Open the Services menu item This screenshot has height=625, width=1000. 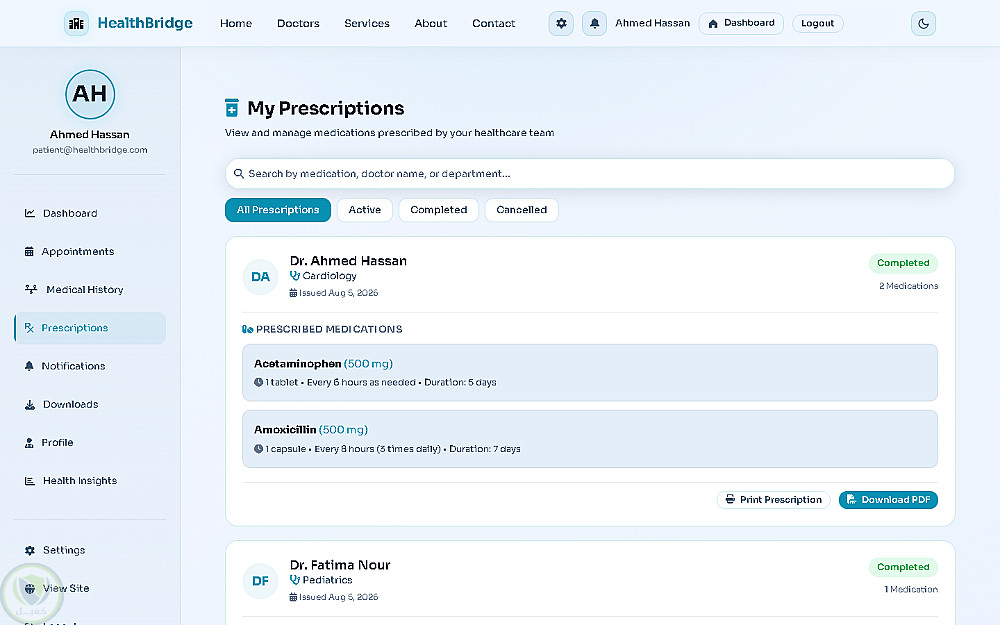(x=367, y=24)
